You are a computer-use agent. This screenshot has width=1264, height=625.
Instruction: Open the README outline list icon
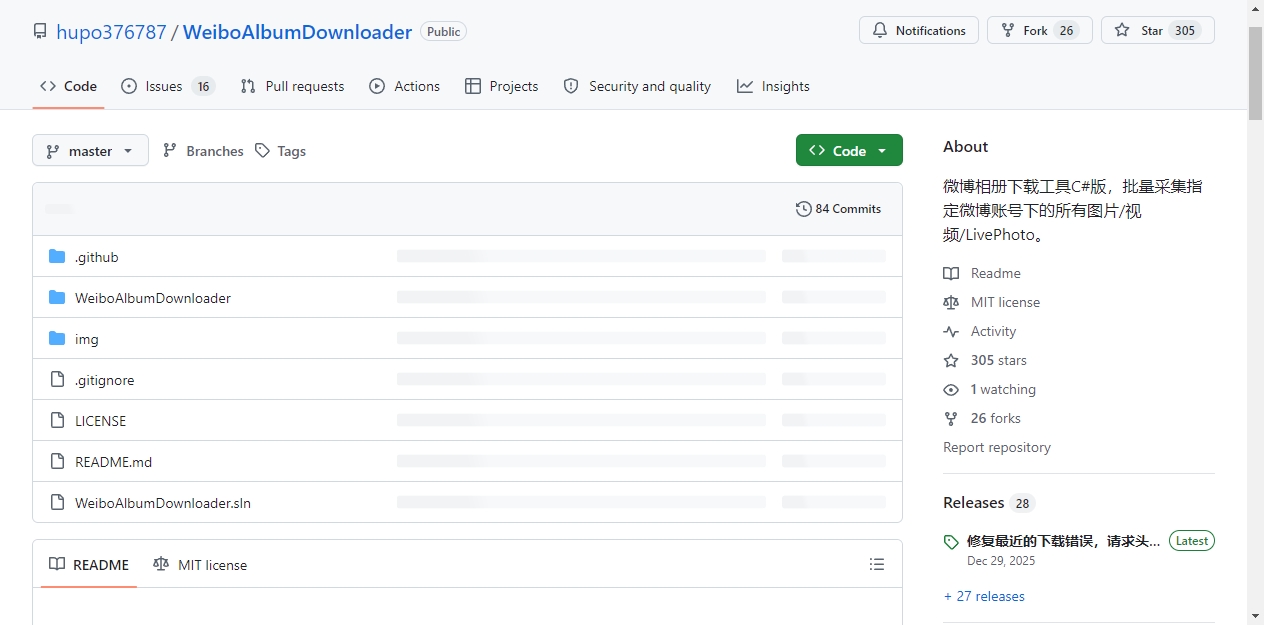click(877, 565)
